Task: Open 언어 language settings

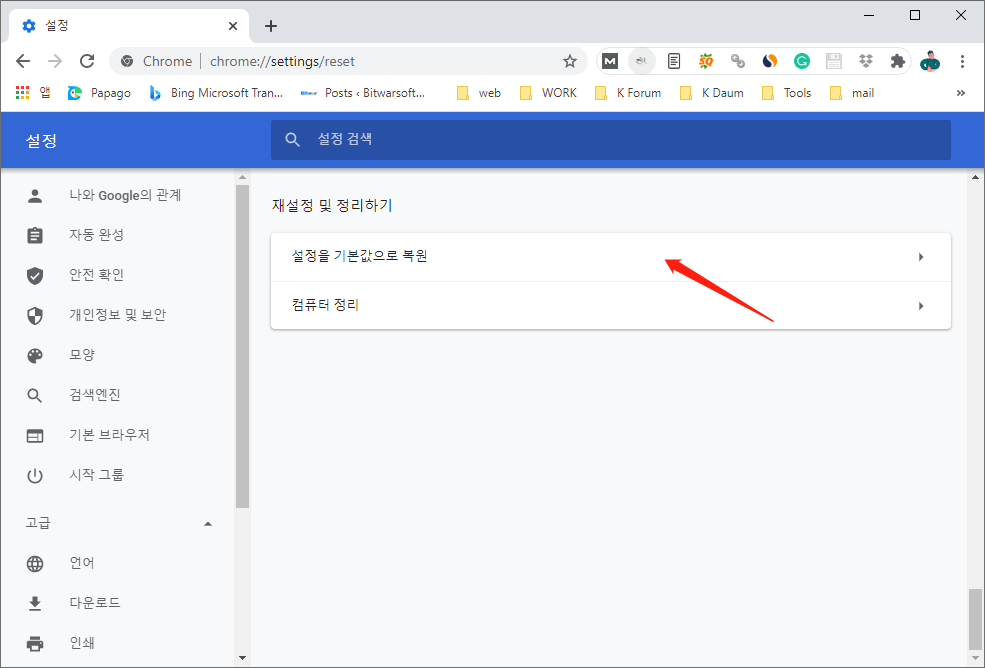Action: (x=117, y=563)
